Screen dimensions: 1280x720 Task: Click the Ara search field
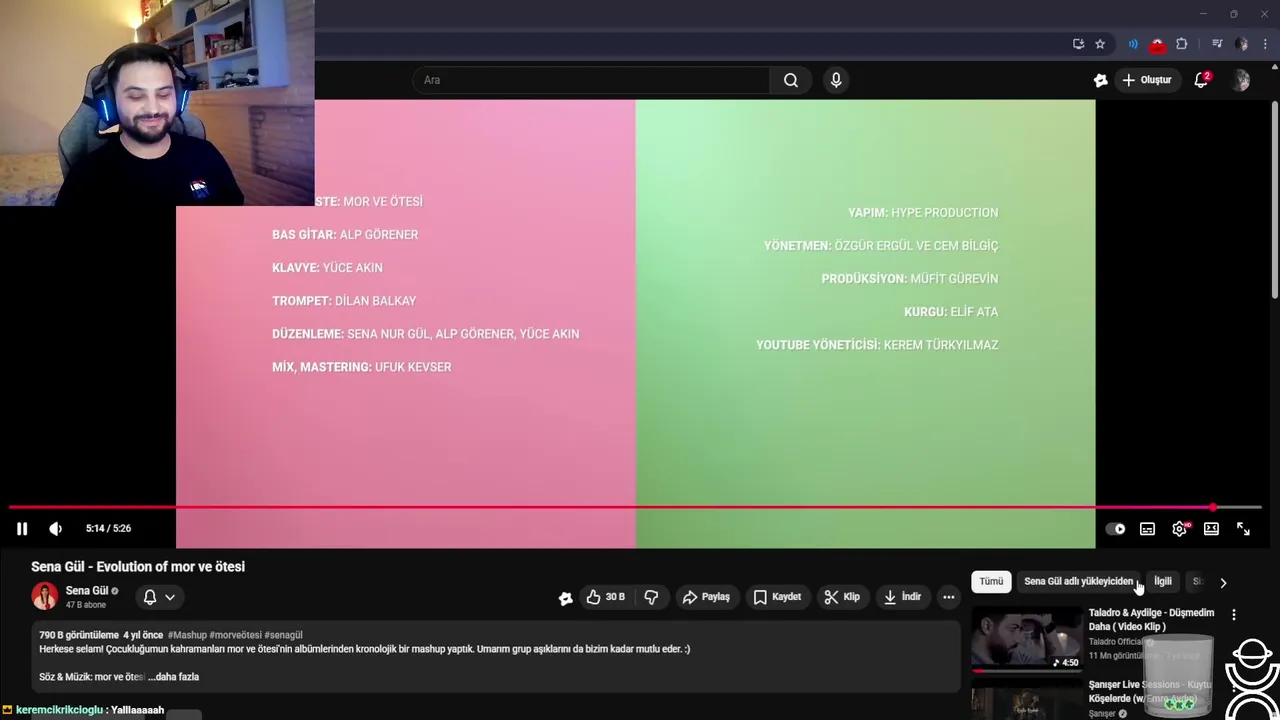pyautogui.click(x=591, y=80)
